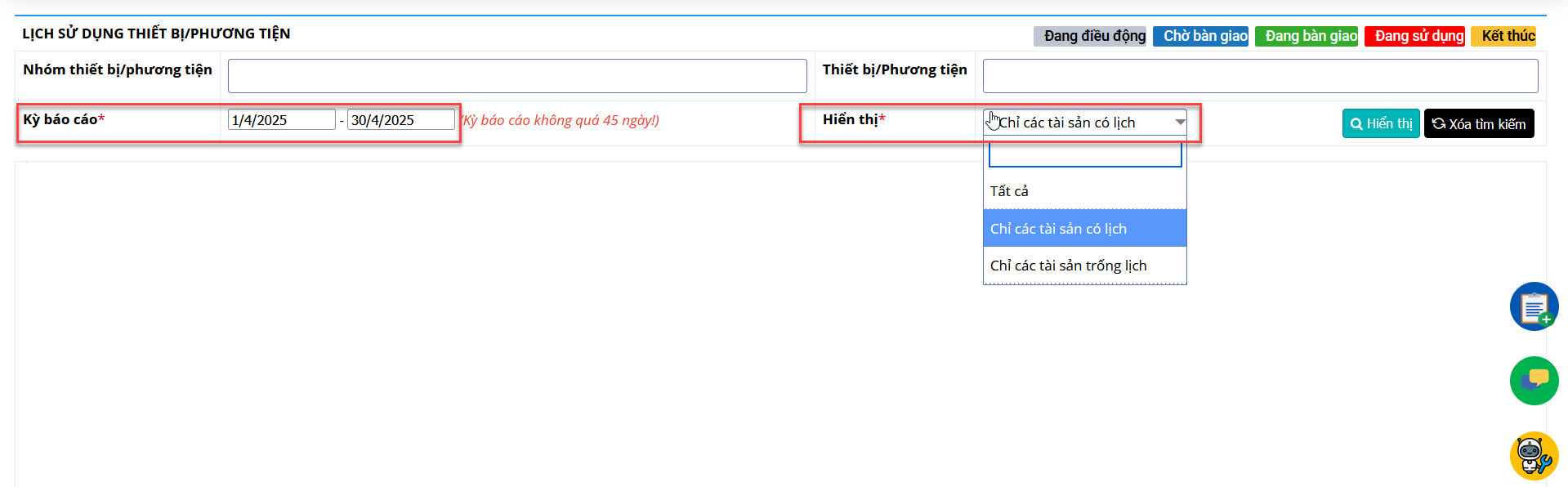This screenshot has height=487, width=1568.
Task: Open the yellow robot support assistant icon
Action: pyautogui.click(x=1534, y=456)
